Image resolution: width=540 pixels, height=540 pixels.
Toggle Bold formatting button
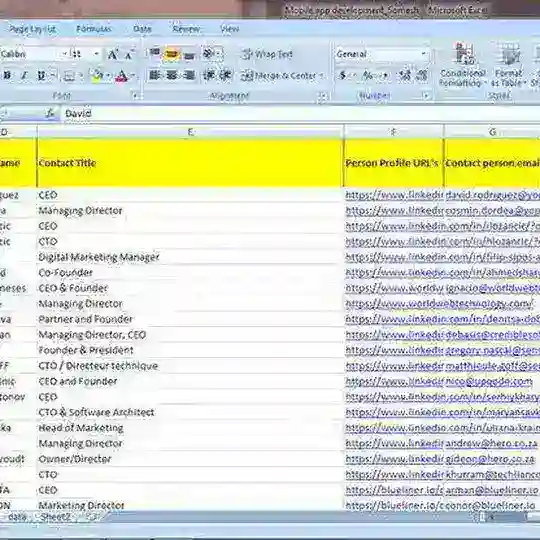7,75
